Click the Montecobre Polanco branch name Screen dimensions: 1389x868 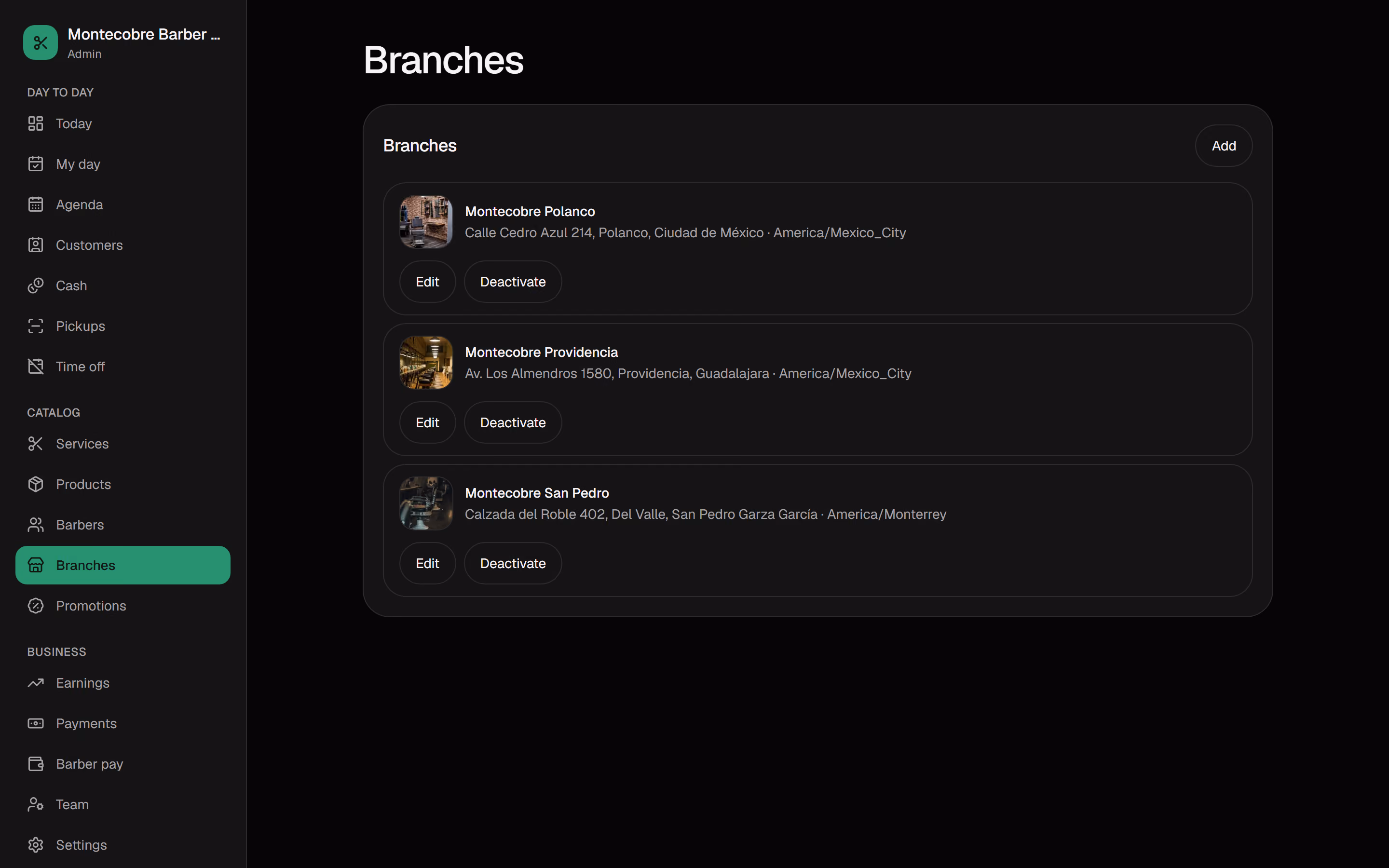pos(530,211)
